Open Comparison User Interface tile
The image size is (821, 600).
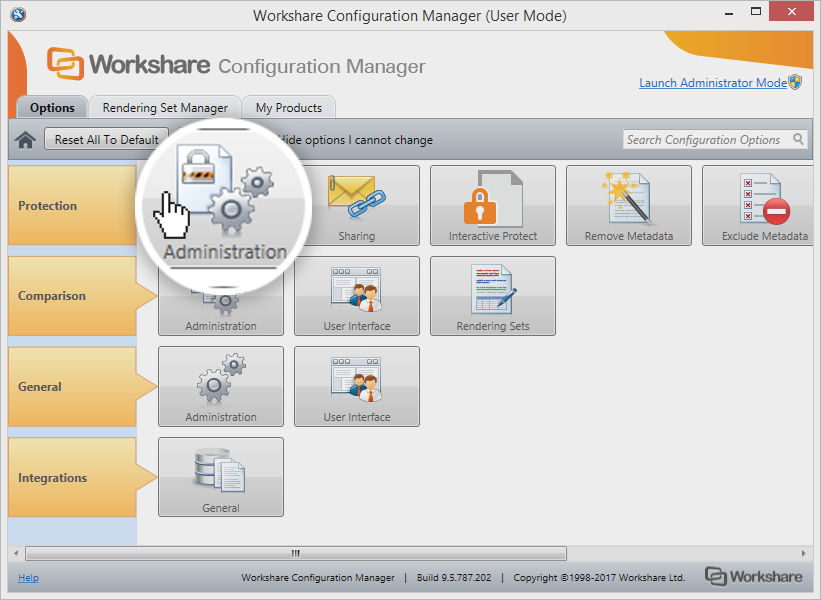tap(357, 296)
